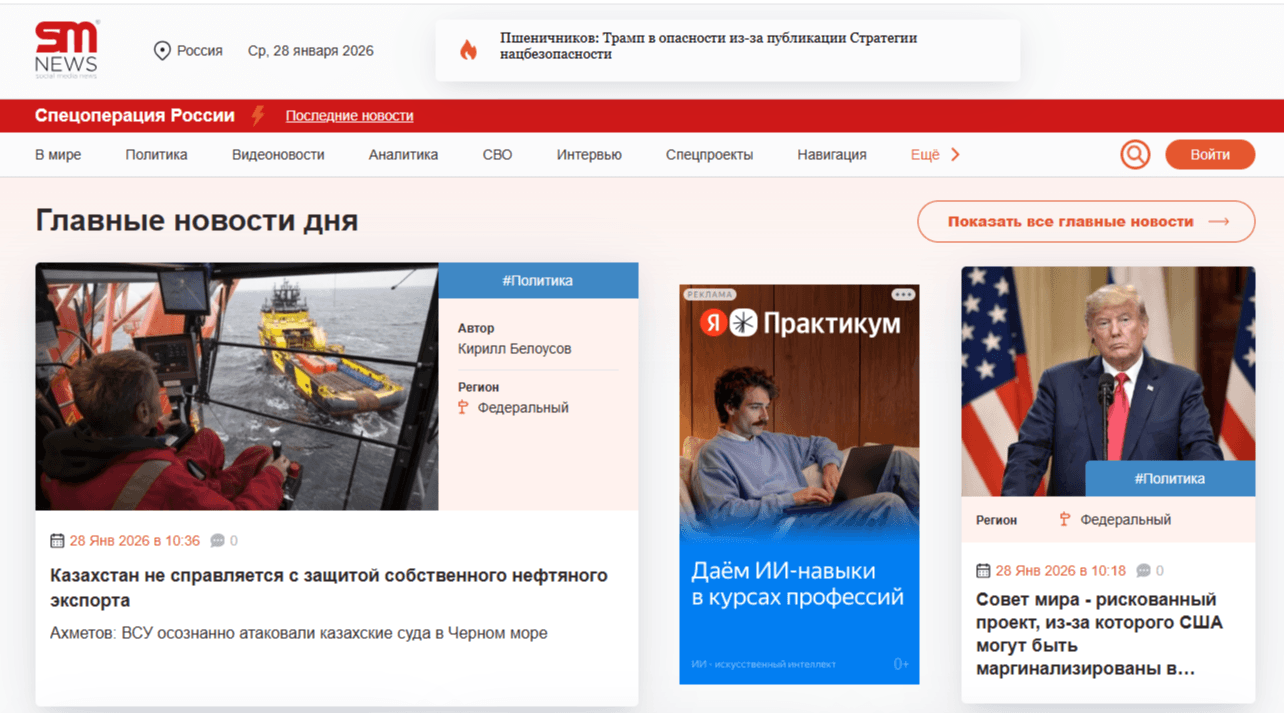Click the comment bubble on the Trump article
The height and width of the screenshot is (713, 1284).
click(1144, 570)
